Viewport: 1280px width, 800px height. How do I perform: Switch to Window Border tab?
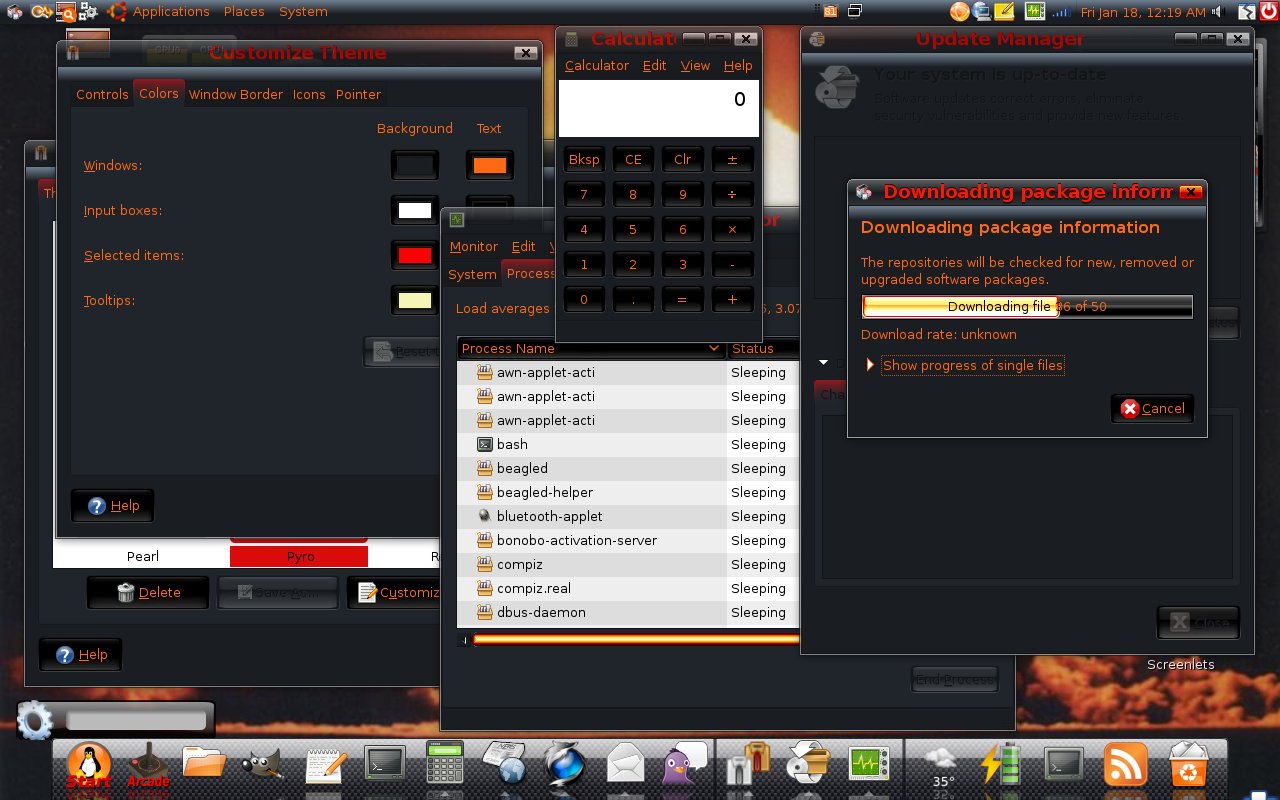click(x=236, y=94)
